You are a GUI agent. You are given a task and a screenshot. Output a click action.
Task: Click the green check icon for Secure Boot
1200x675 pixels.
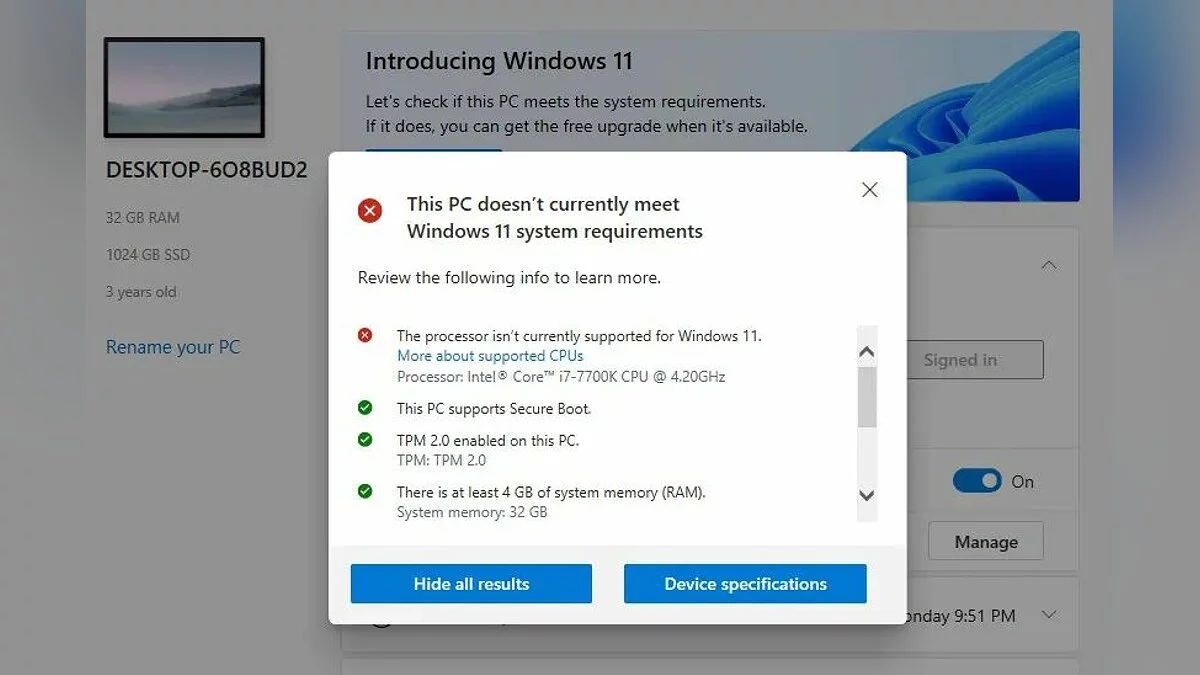(x=365, y=407)
